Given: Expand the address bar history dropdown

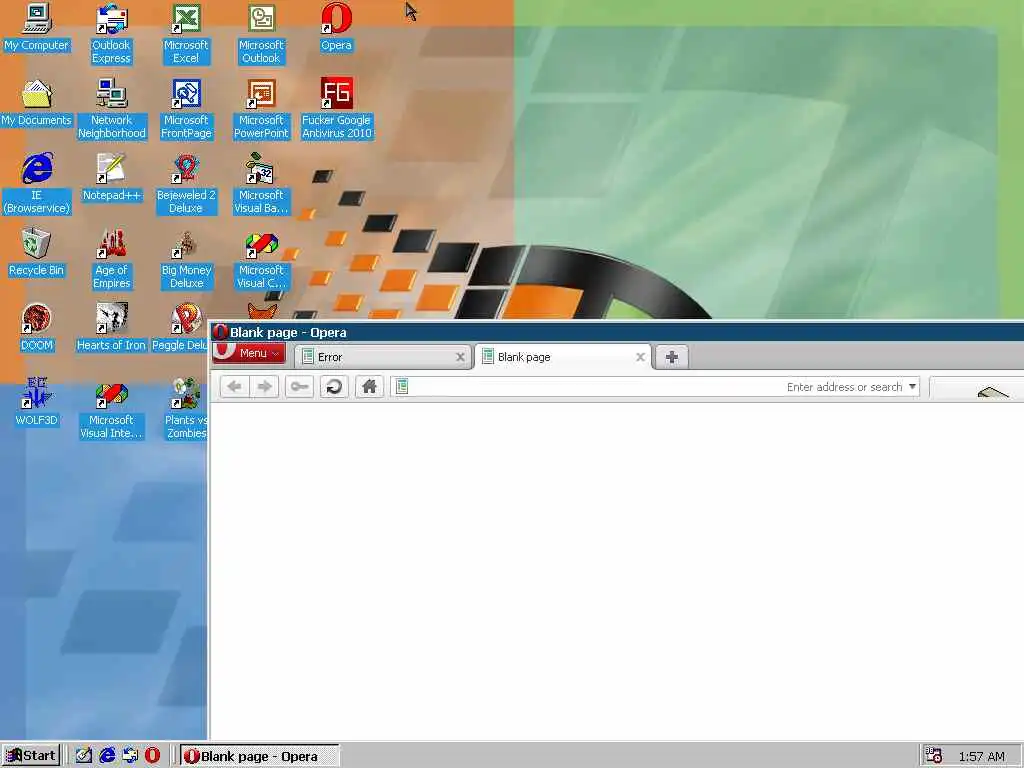Looking at the screenshot, I should pos(912,387).
